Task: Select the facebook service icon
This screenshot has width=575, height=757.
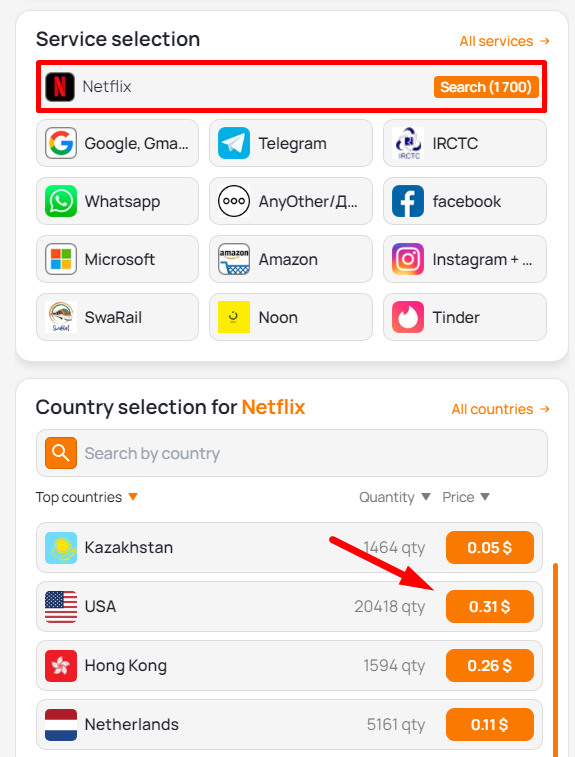Action: (408, 201)
